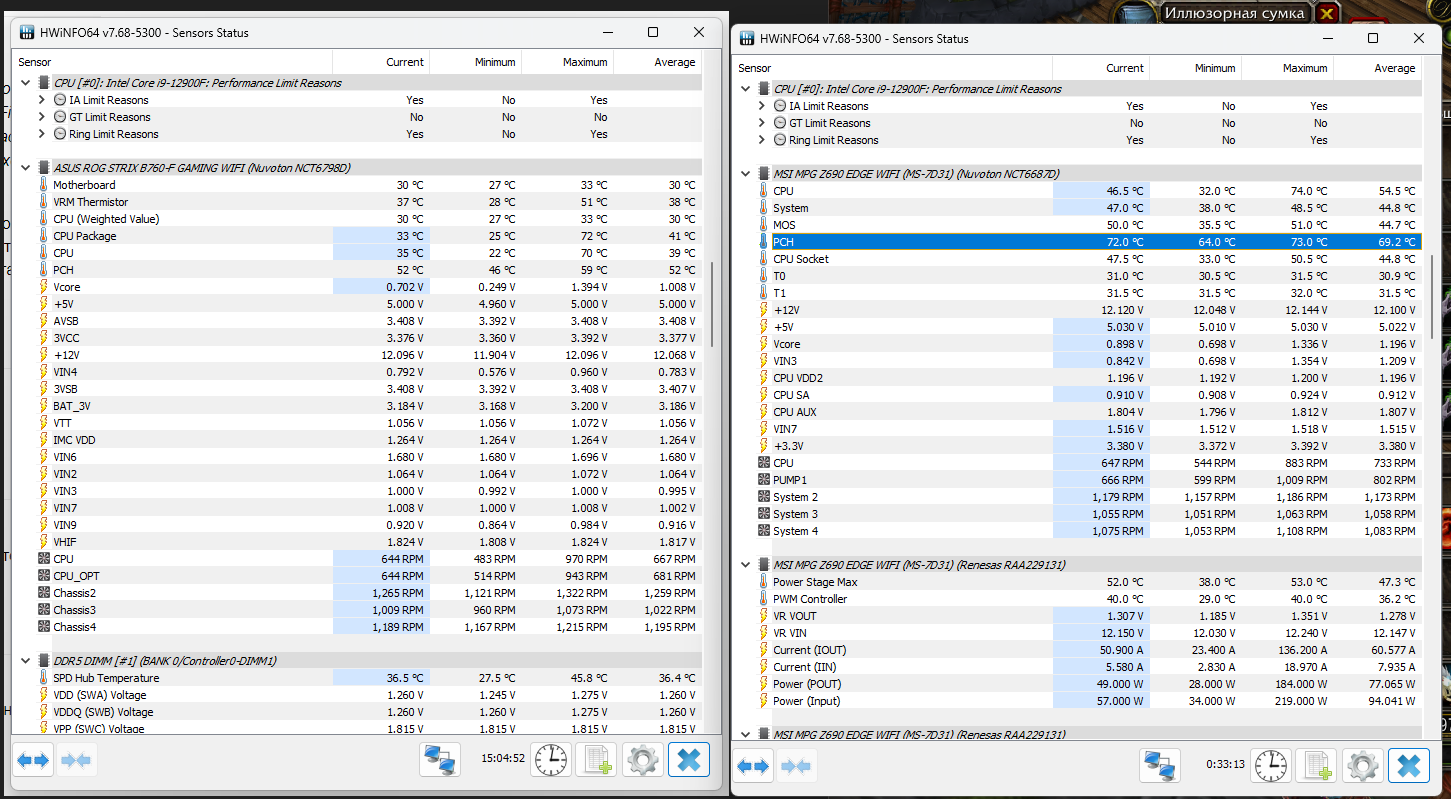Click blue X close-sensors button in right window
The image size is (1451, 799).
coord(1409,766)
